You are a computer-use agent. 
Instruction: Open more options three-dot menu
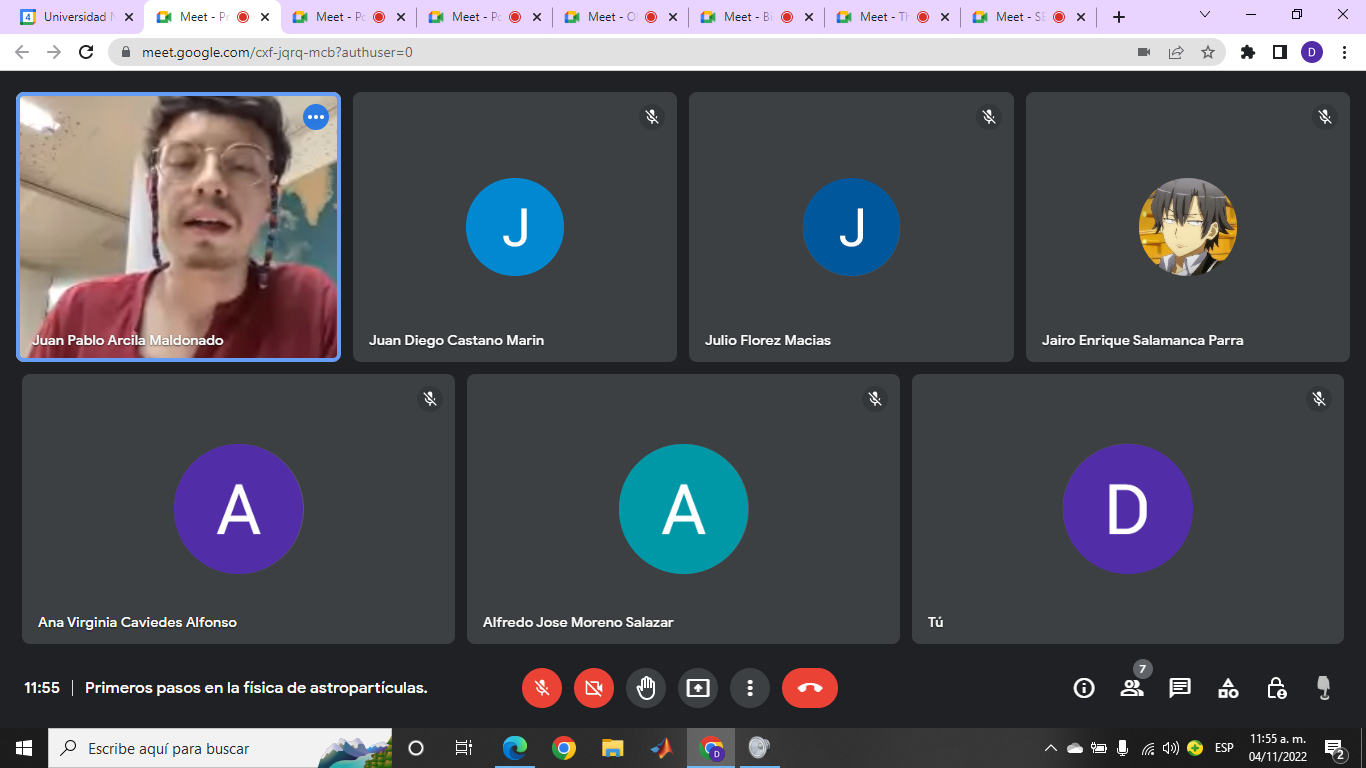coord(750,688)
